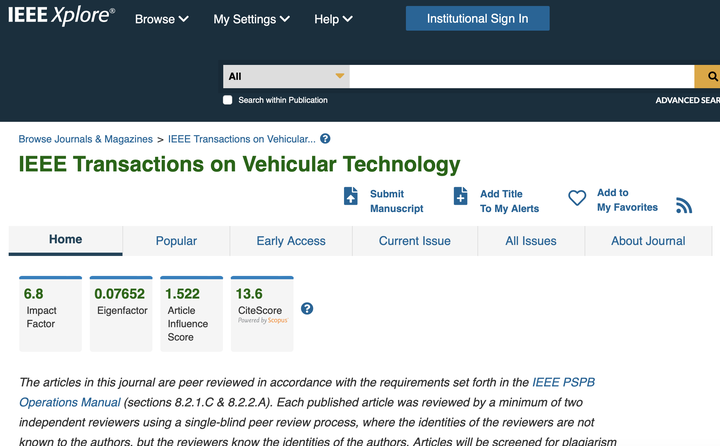Screen dimensions: 720x446
Task: Open the My Settings dropdown
Action: click(x=251, y=19)
